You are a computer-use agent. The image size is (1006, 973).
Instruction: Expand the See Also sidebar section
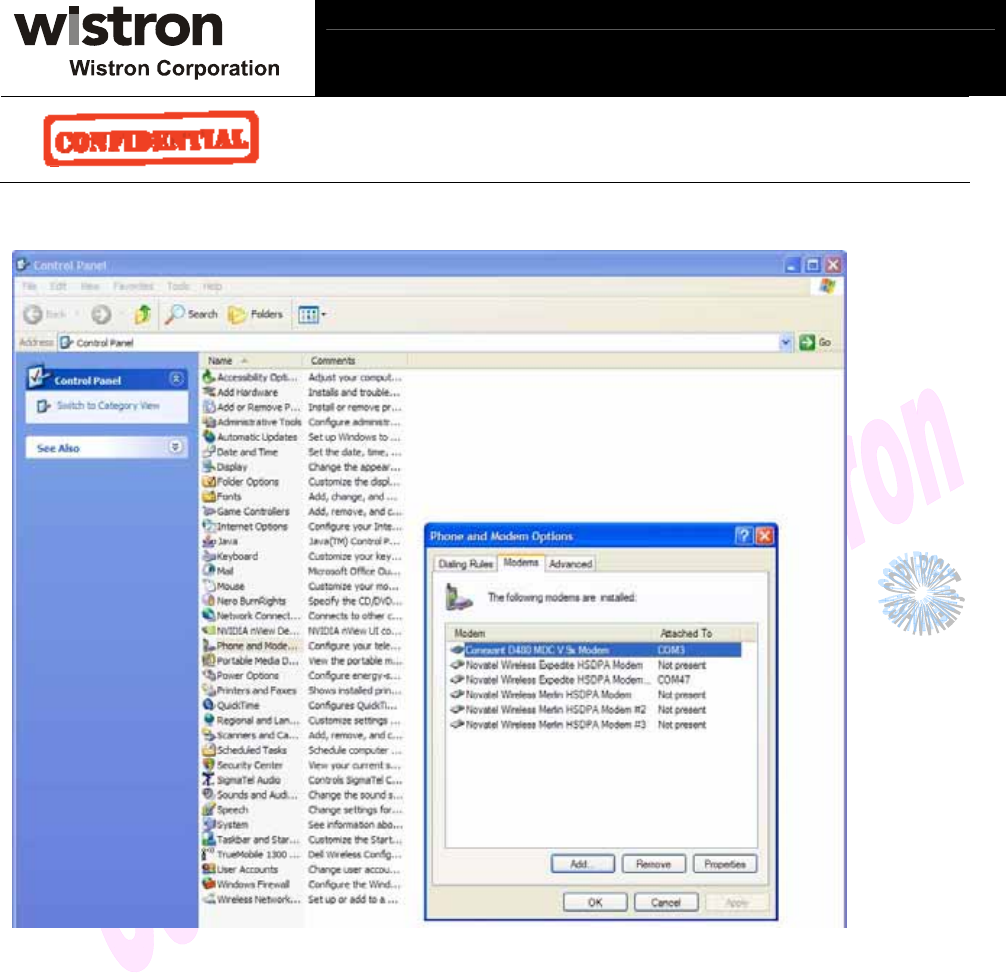pos(175,447)
